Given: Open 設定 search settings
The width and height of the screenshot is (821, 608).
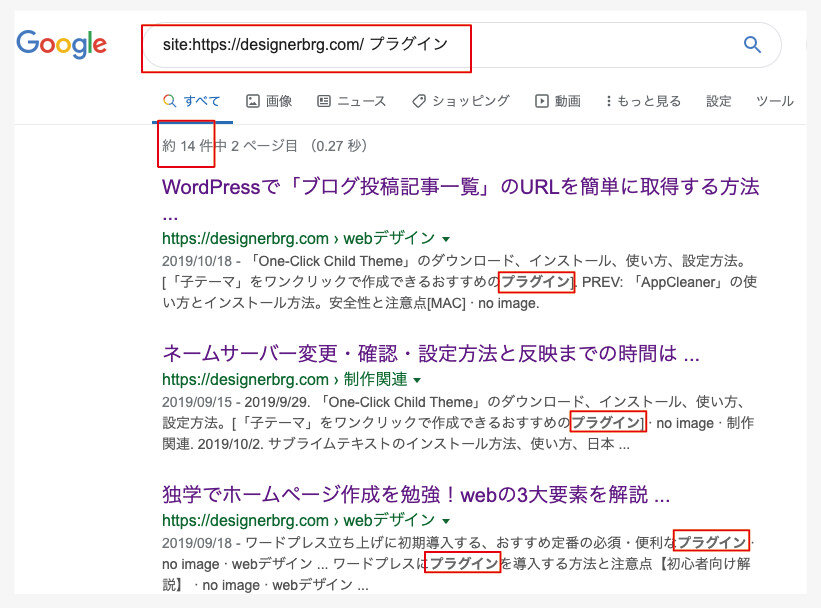Looking at the screenshot, I should point(718,101).
